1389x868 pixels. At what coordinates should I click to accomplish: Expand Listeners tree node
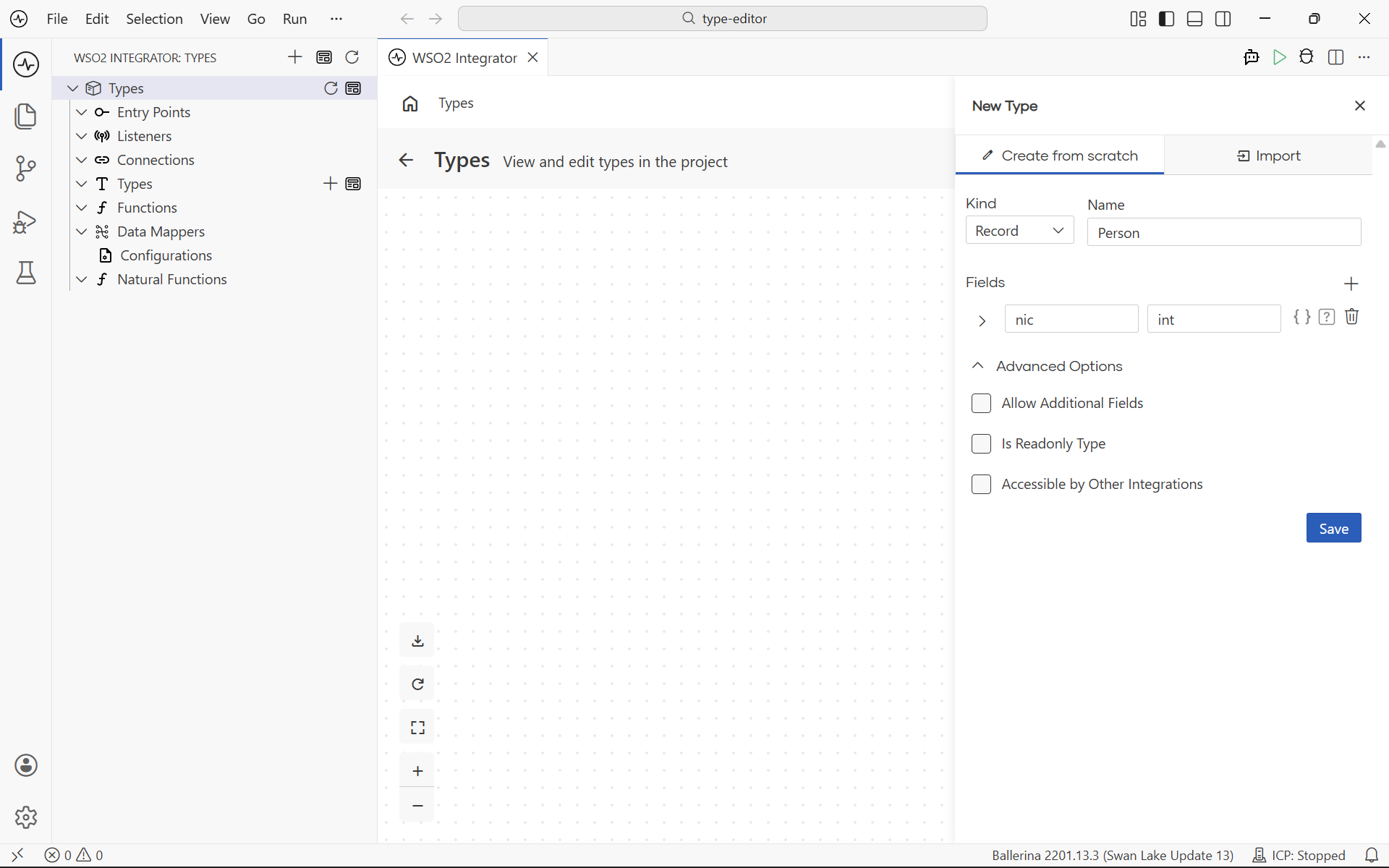(82, 136)
